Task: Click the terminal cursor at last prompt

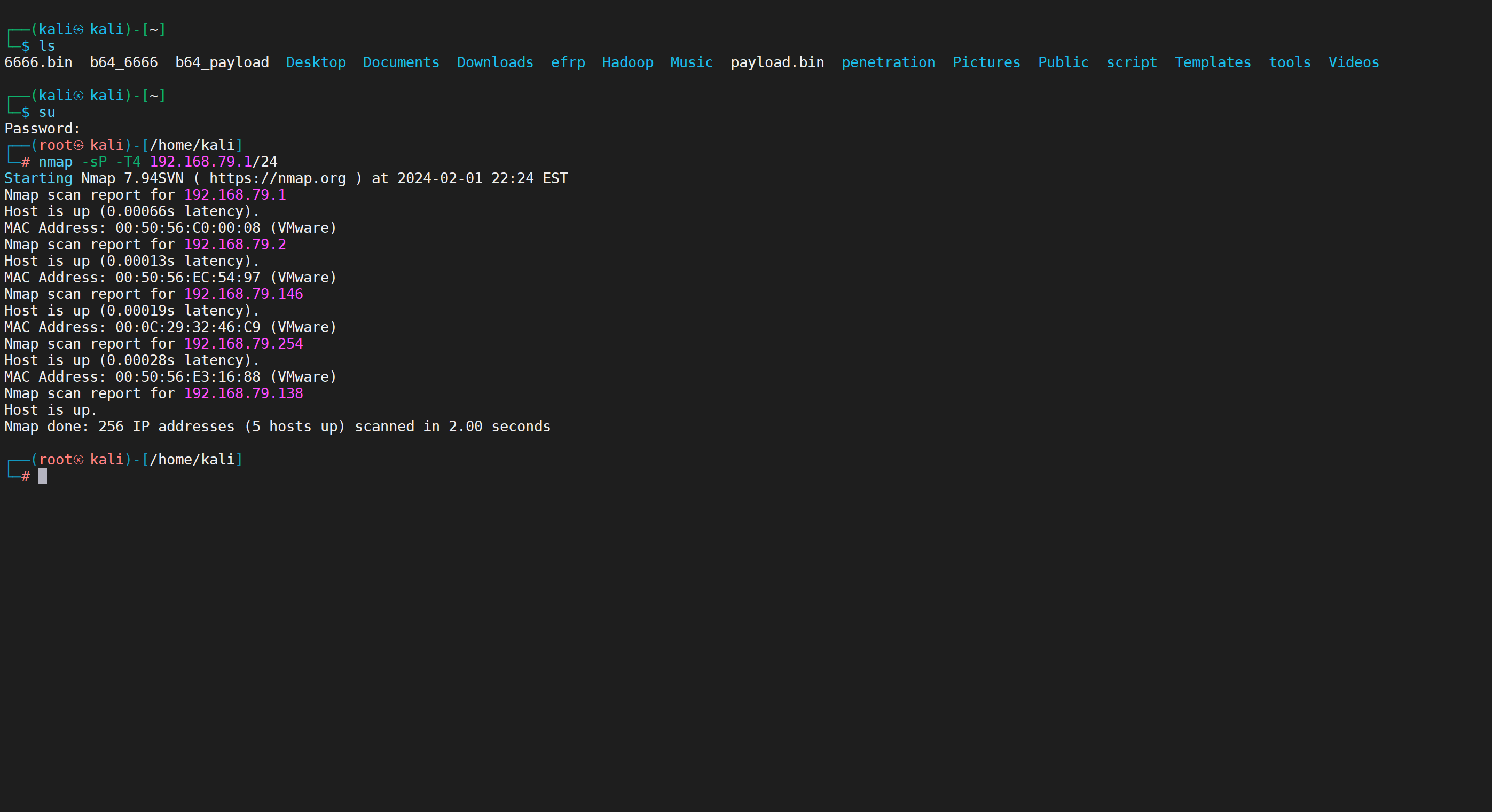Action: tap(43, 476)
